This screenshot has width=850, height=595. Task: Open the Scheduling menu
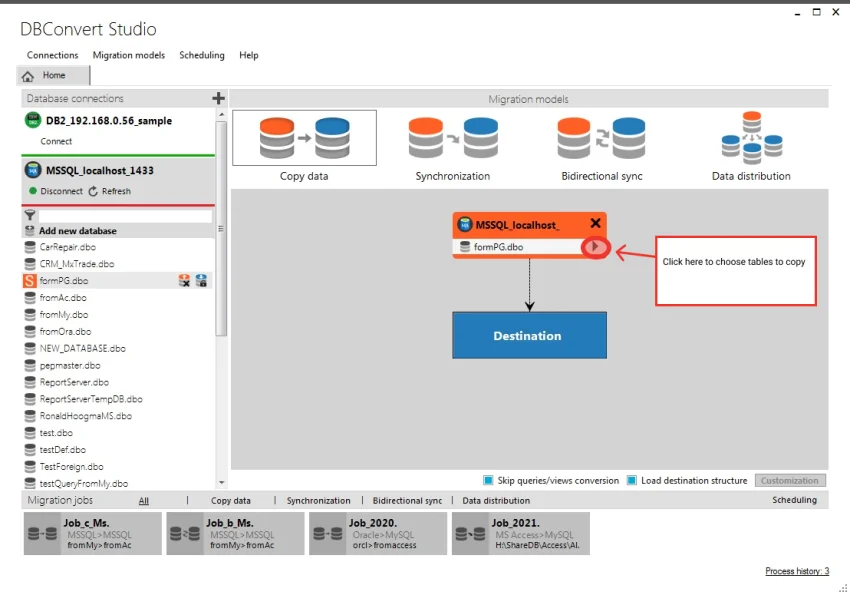point(202,55)
